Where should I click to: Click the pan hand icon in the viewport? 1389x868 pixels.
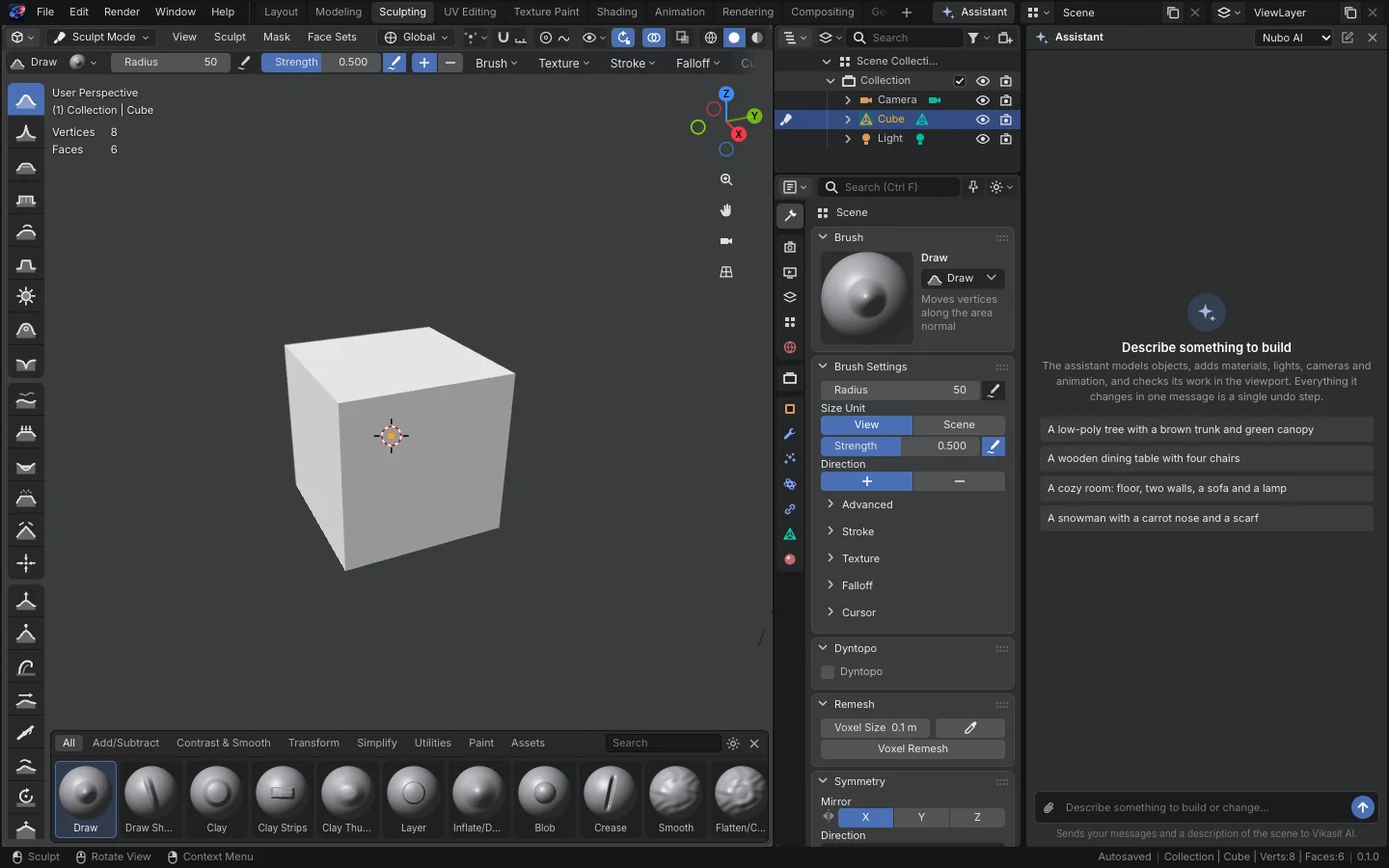click(726, 210)
